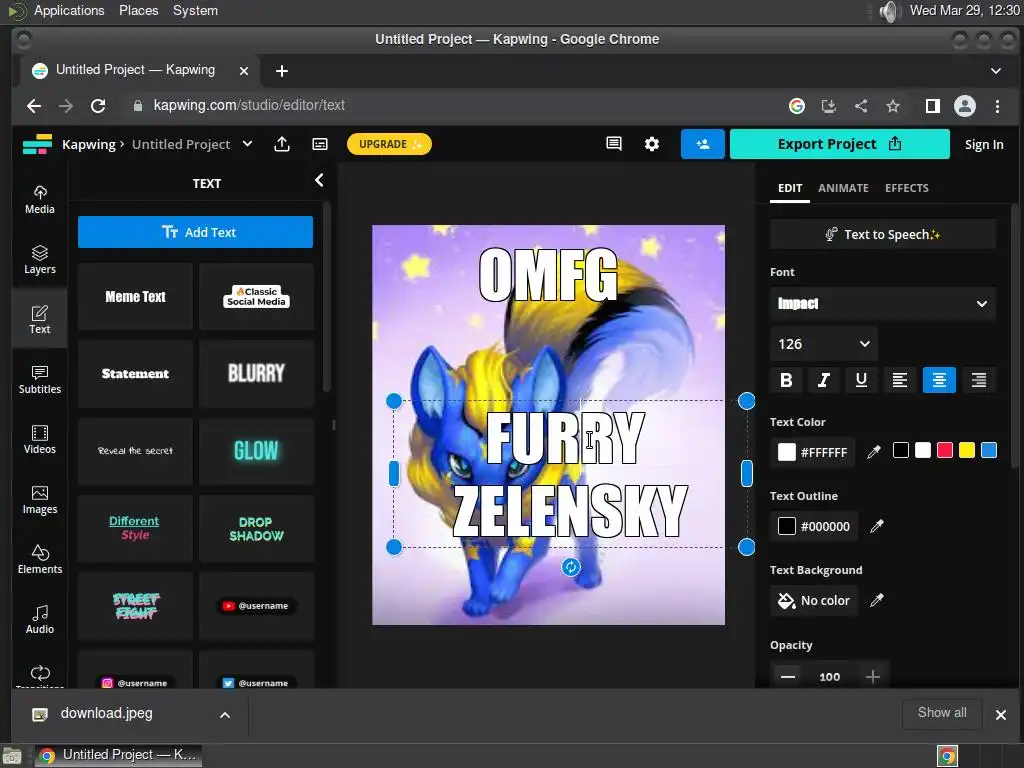Open project settings gear icon
Viewport: 1024px width, 768px height.
coord(652,144)
